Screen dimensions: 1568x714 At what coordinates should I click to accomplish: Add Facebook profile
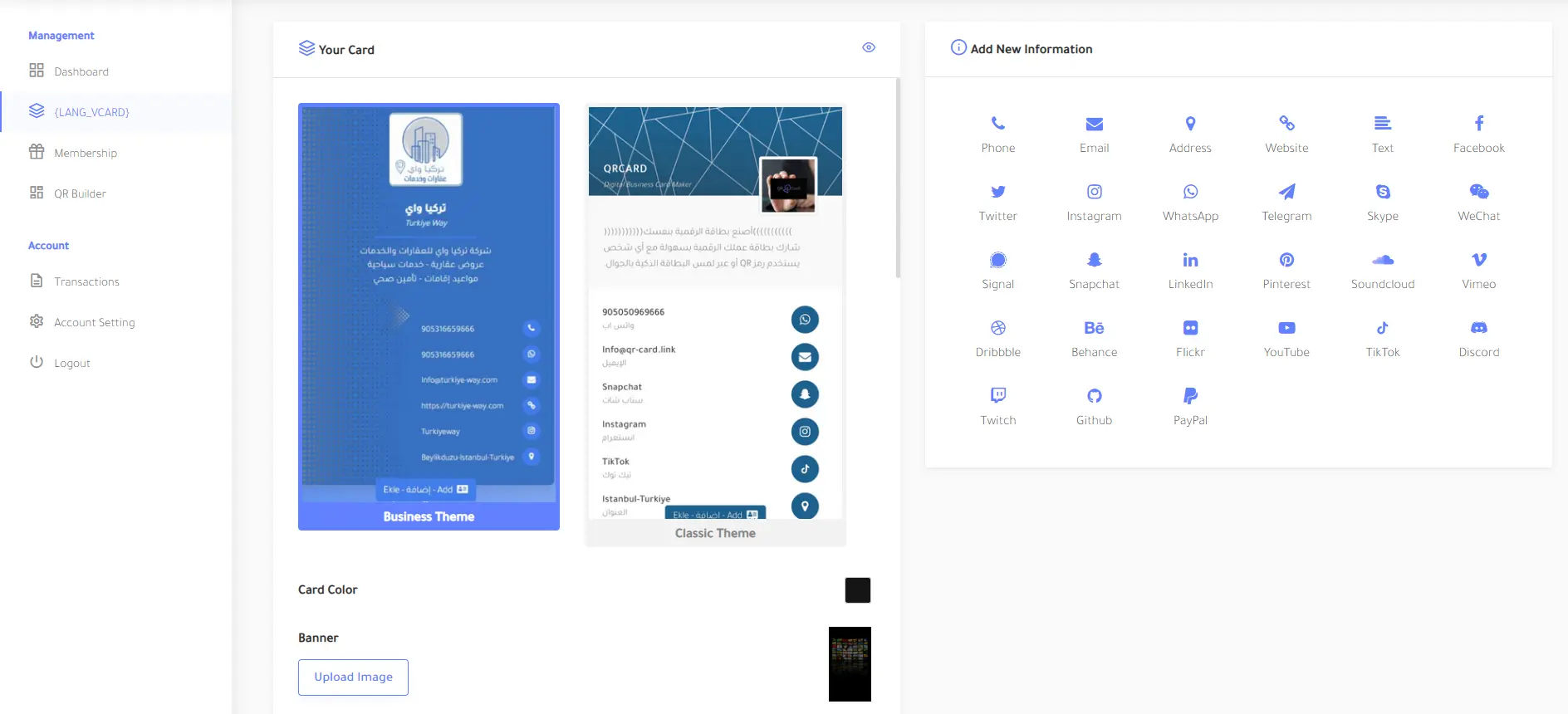pyautogui.click(x=1479, y=134)
